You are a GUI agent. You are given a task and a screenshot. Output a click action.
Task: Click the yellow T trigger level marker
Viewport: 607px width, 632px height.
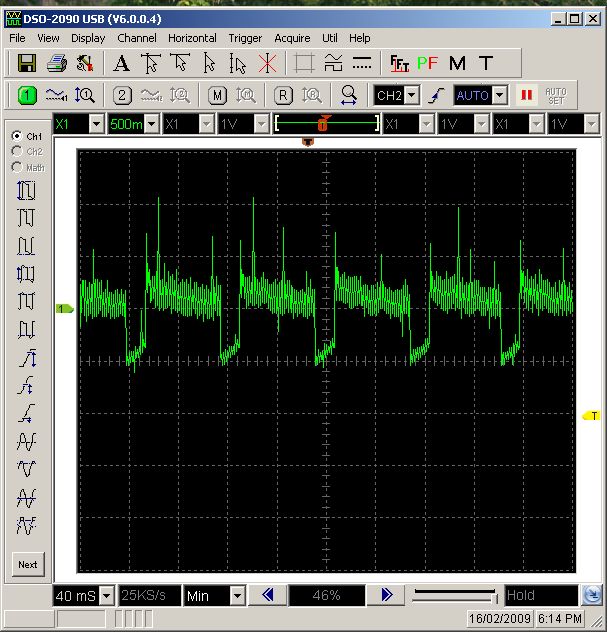tap(592, 416)
